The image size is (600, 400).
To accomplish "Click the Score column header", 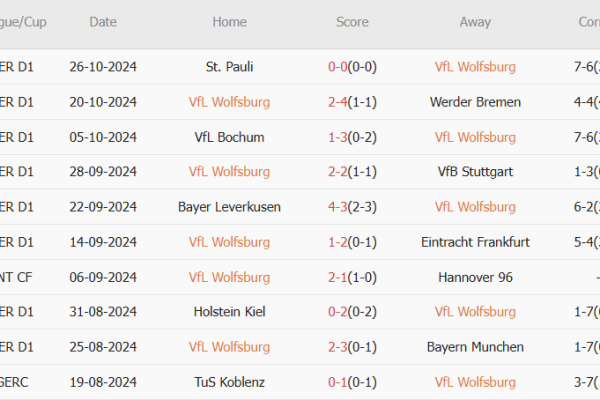I will click(351, 22).
